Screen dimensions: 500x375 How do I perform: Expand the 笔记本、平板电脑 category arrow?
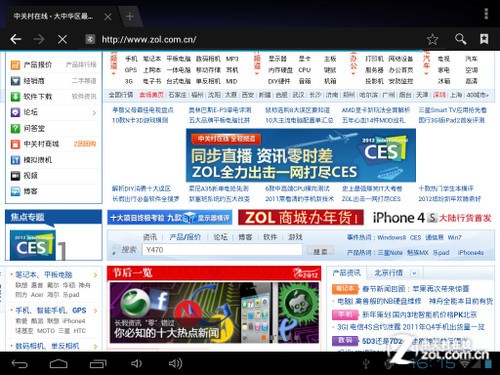pyautogui.click(x=96, y=275)
